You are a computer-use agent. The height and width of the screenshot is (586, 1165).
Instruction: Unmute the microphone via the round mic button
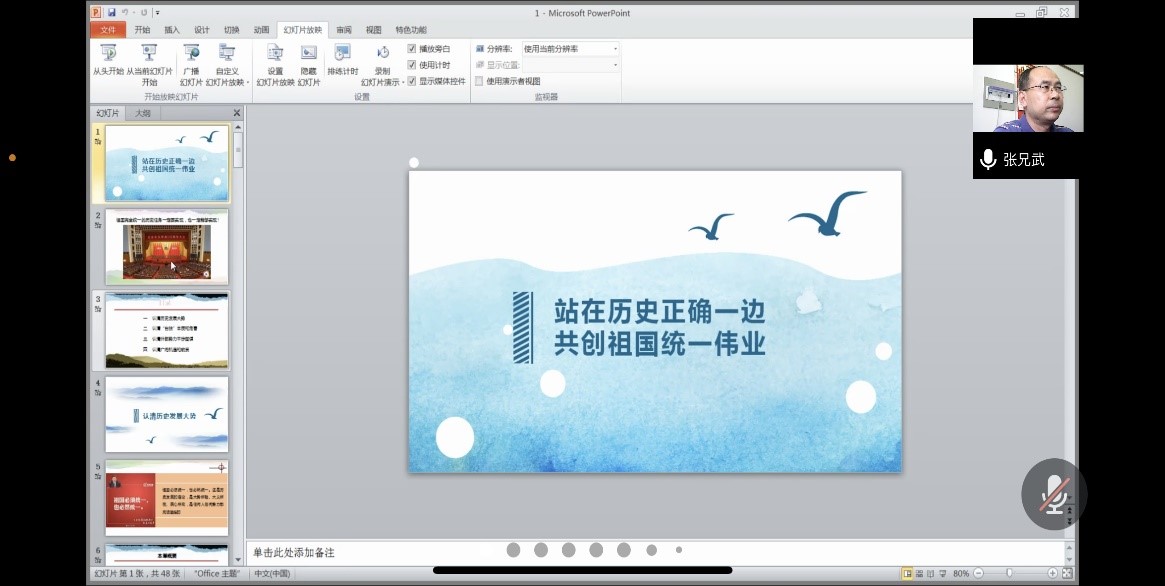point(1053,494)
